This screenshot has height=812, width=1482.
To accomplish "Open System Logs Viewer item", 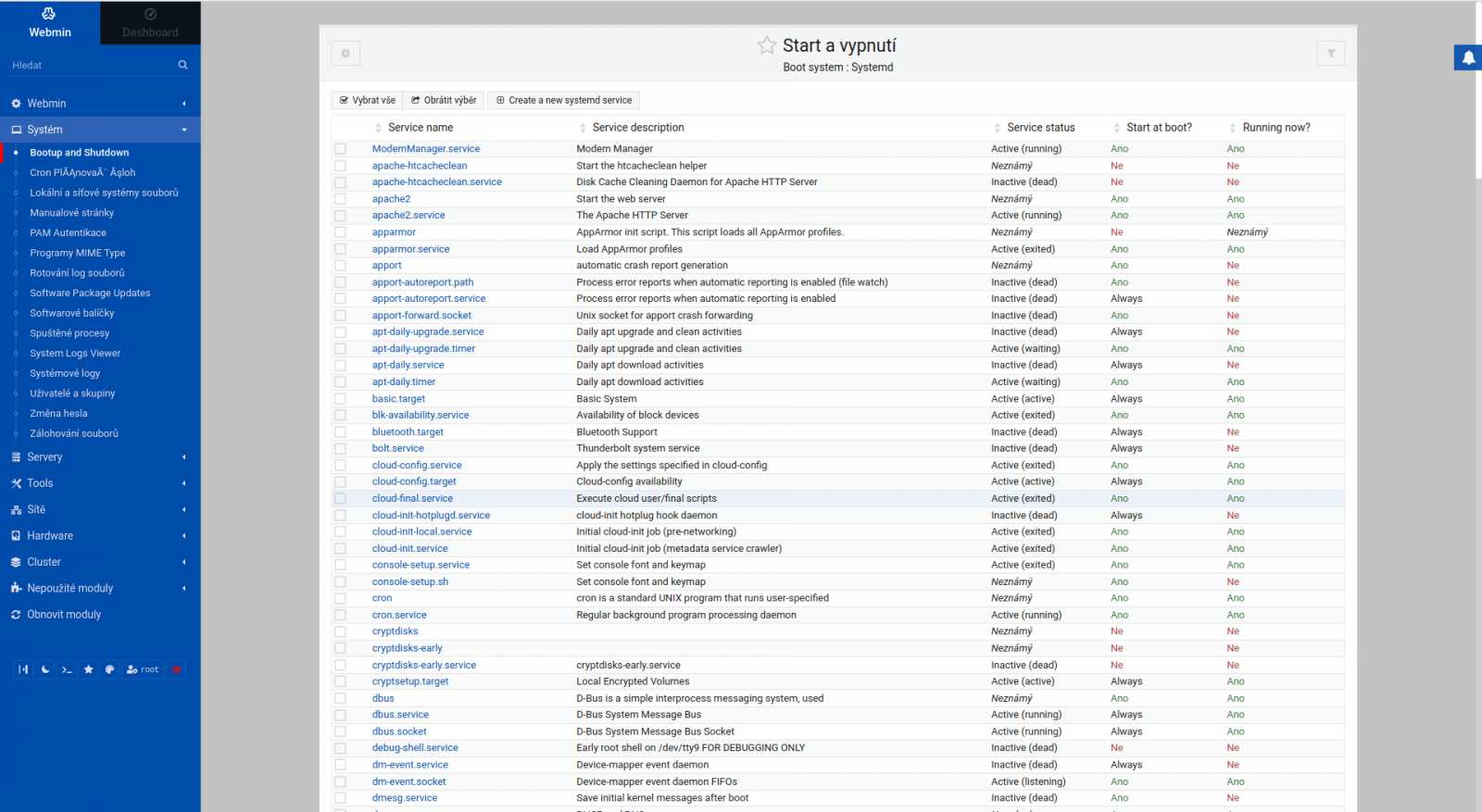I will pos(75,353).
